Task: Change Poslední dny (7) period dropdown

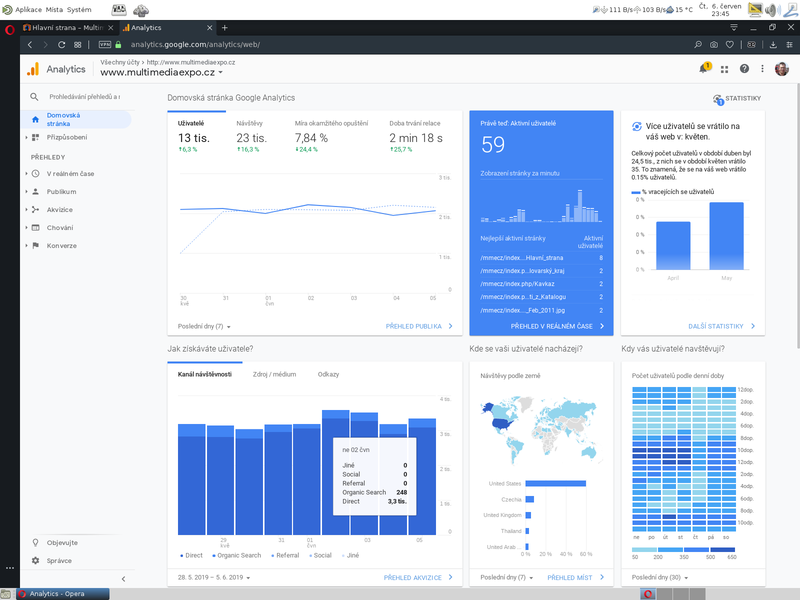Action: tap(204, 327)
